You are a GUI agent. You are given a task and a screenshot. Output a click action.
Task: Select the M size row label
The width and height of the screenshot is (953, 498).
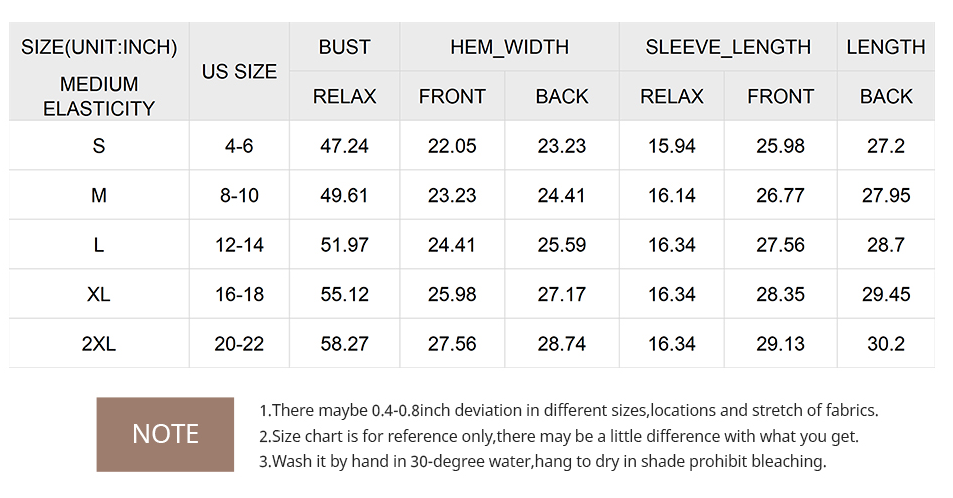98,195
